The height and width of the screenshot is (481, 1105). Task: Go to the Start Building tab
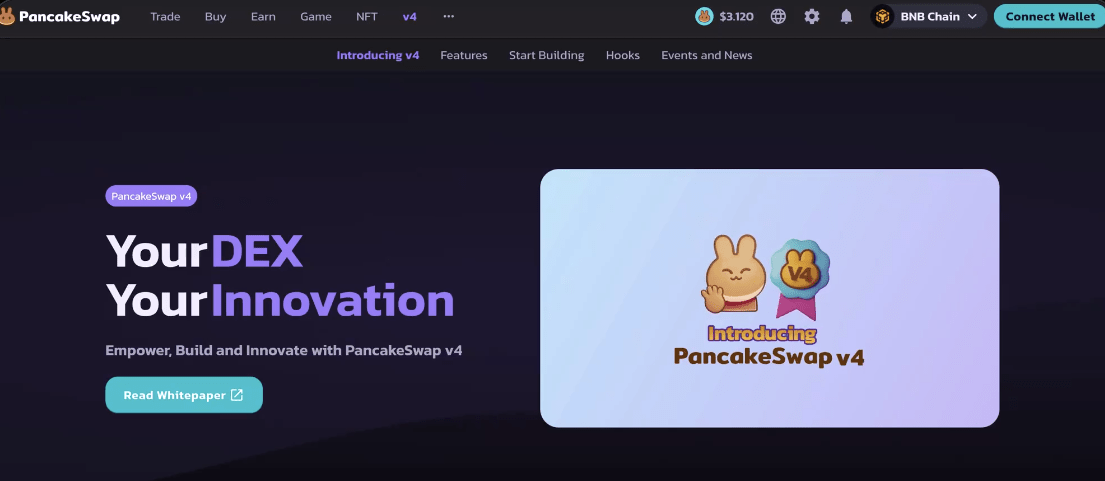tap(546, 55)
